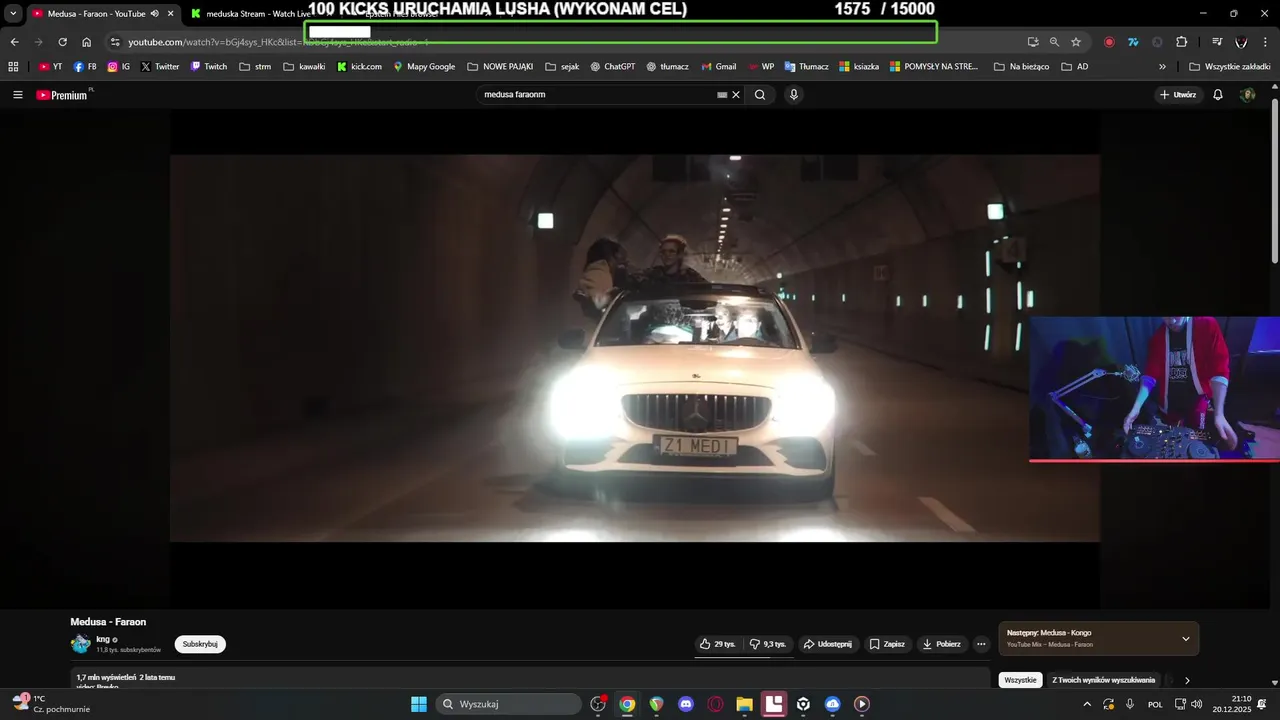
Task: Open the Wszystkie zakładki folder
Action: [1229, 67]
